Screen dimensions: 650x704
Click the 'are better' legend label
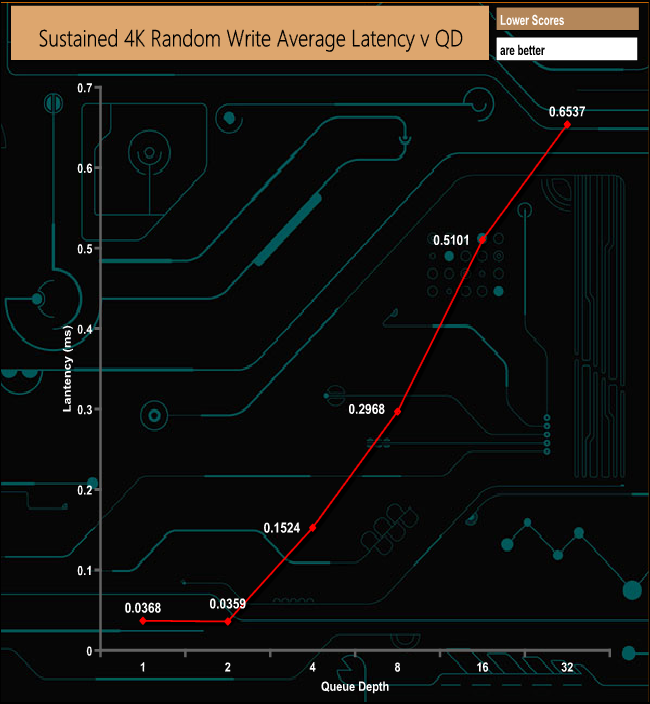tap(522, 50)
